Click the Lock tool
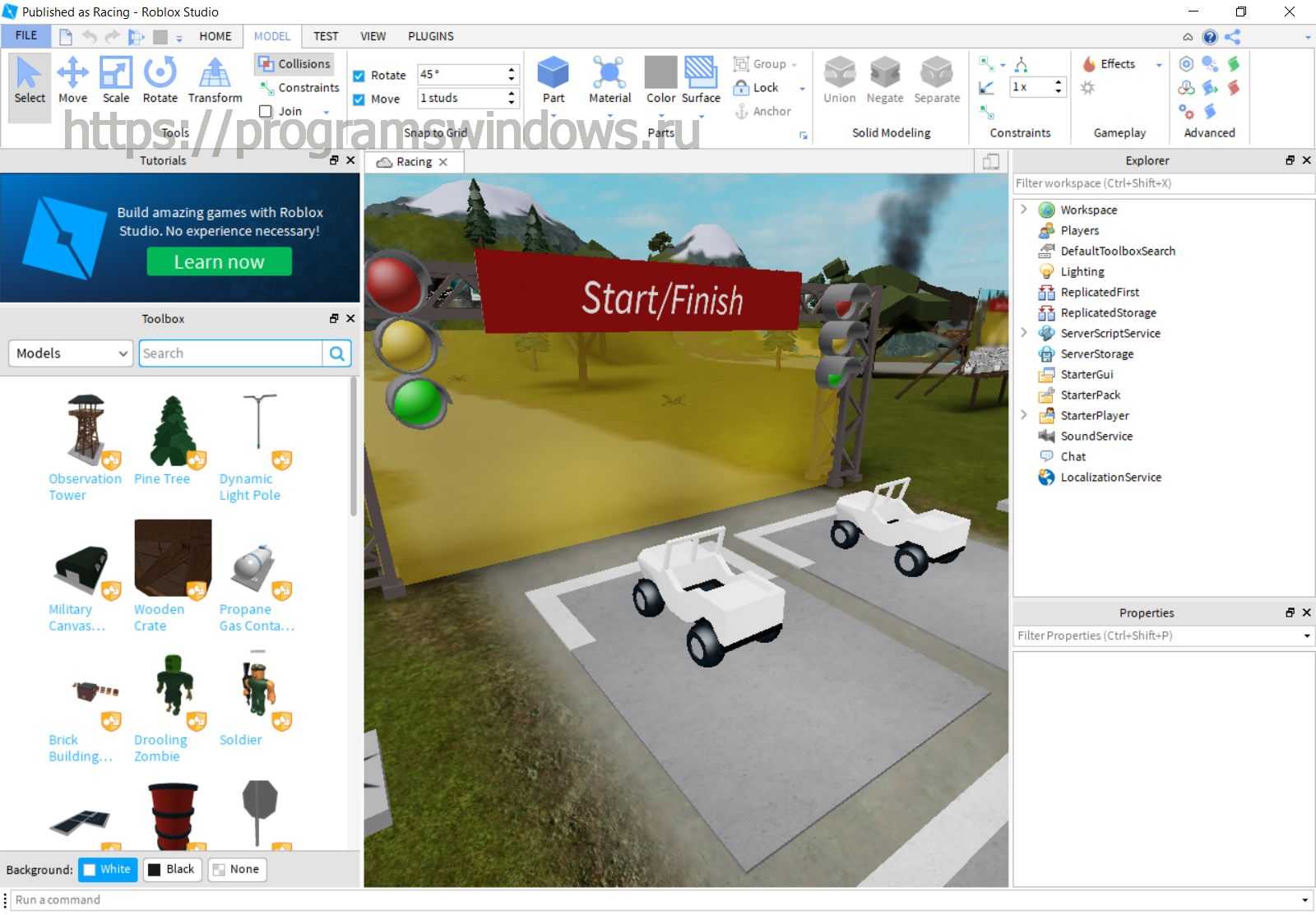Screen dimensions: 1316x915 click(757, 87)
